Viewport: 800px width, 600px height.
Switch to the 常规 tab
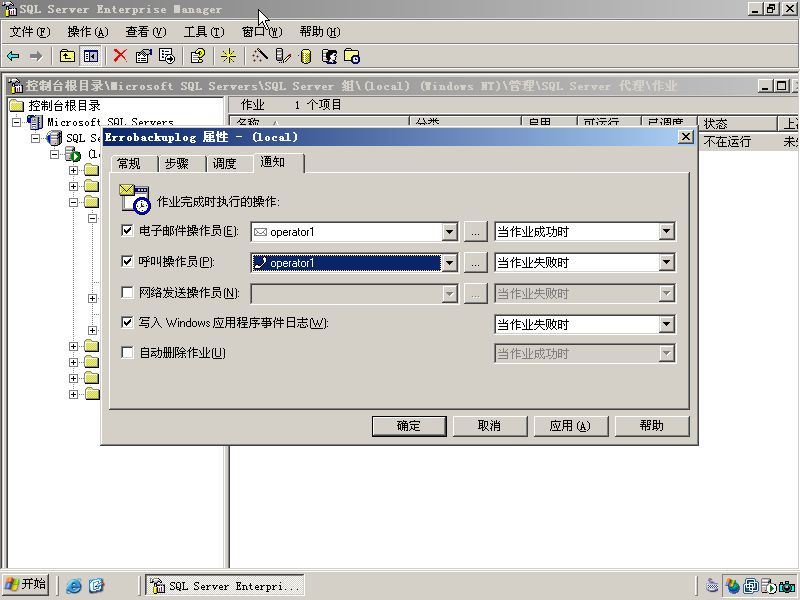(x=133, y=164)
